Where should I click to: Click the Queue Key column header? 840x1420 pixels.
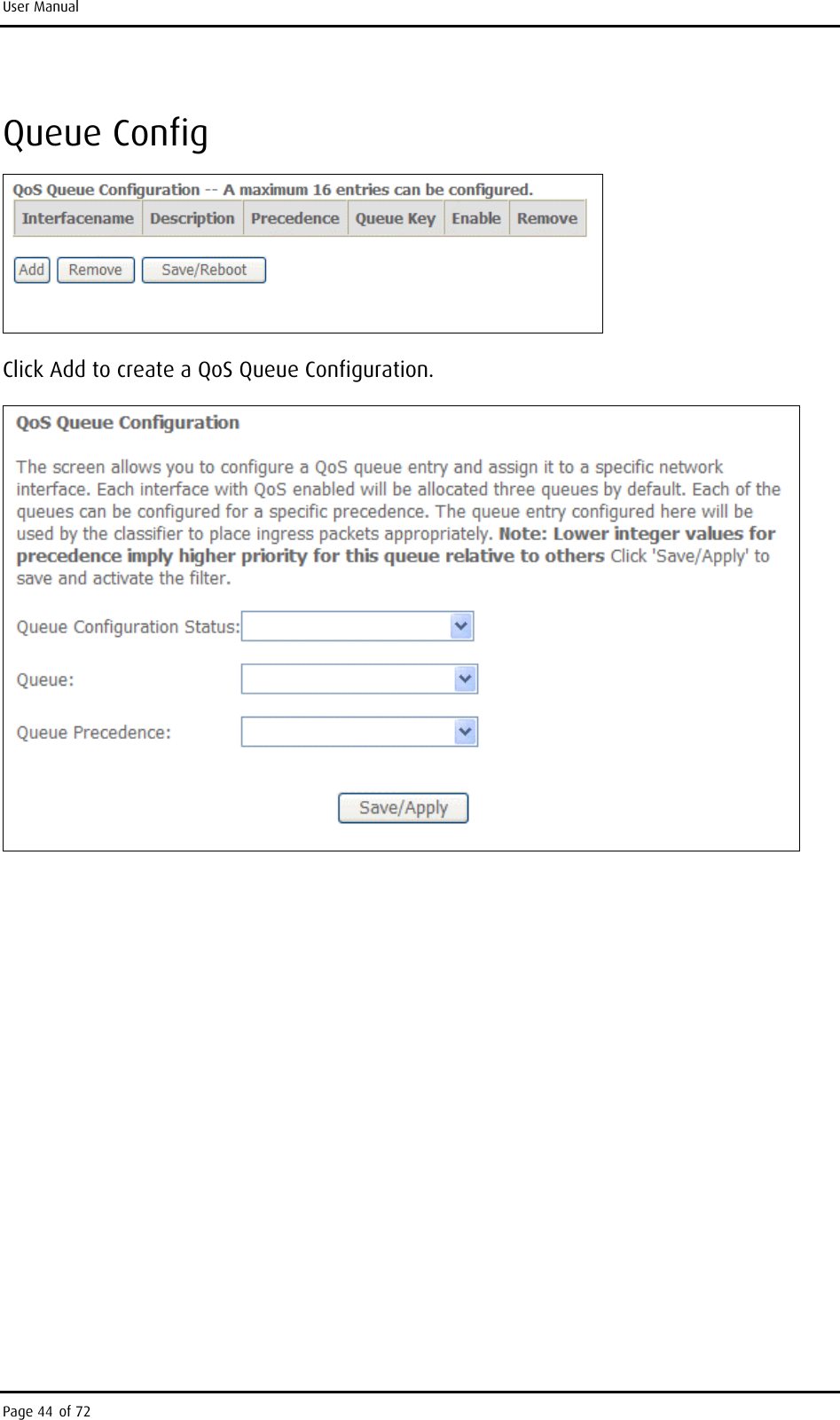(x=396, y=219)
